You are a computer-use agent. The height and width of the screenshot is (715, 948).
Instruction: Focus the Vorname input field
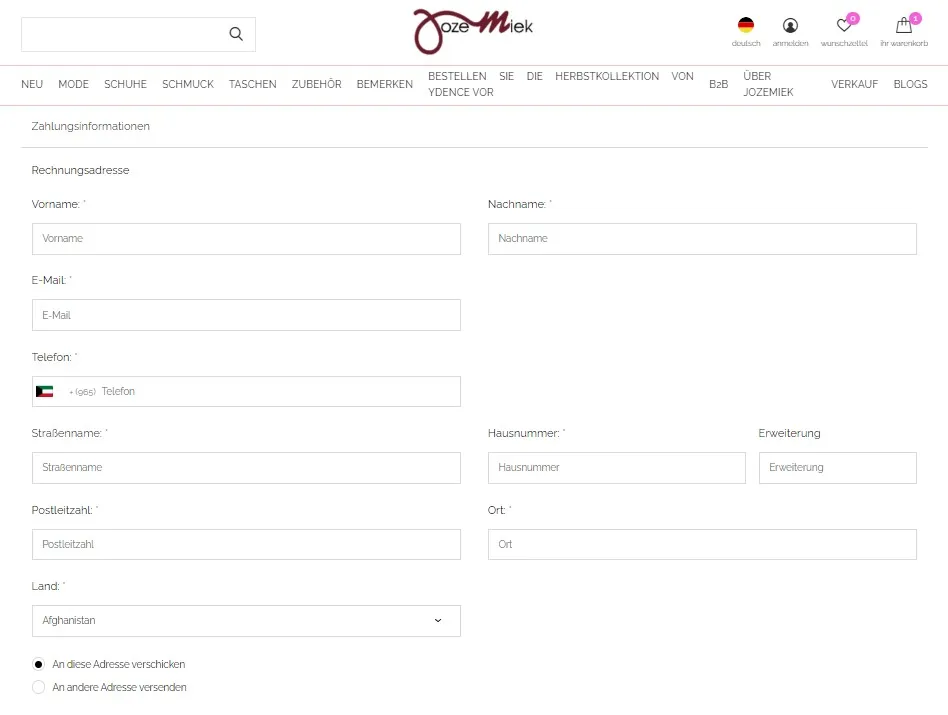246,239
